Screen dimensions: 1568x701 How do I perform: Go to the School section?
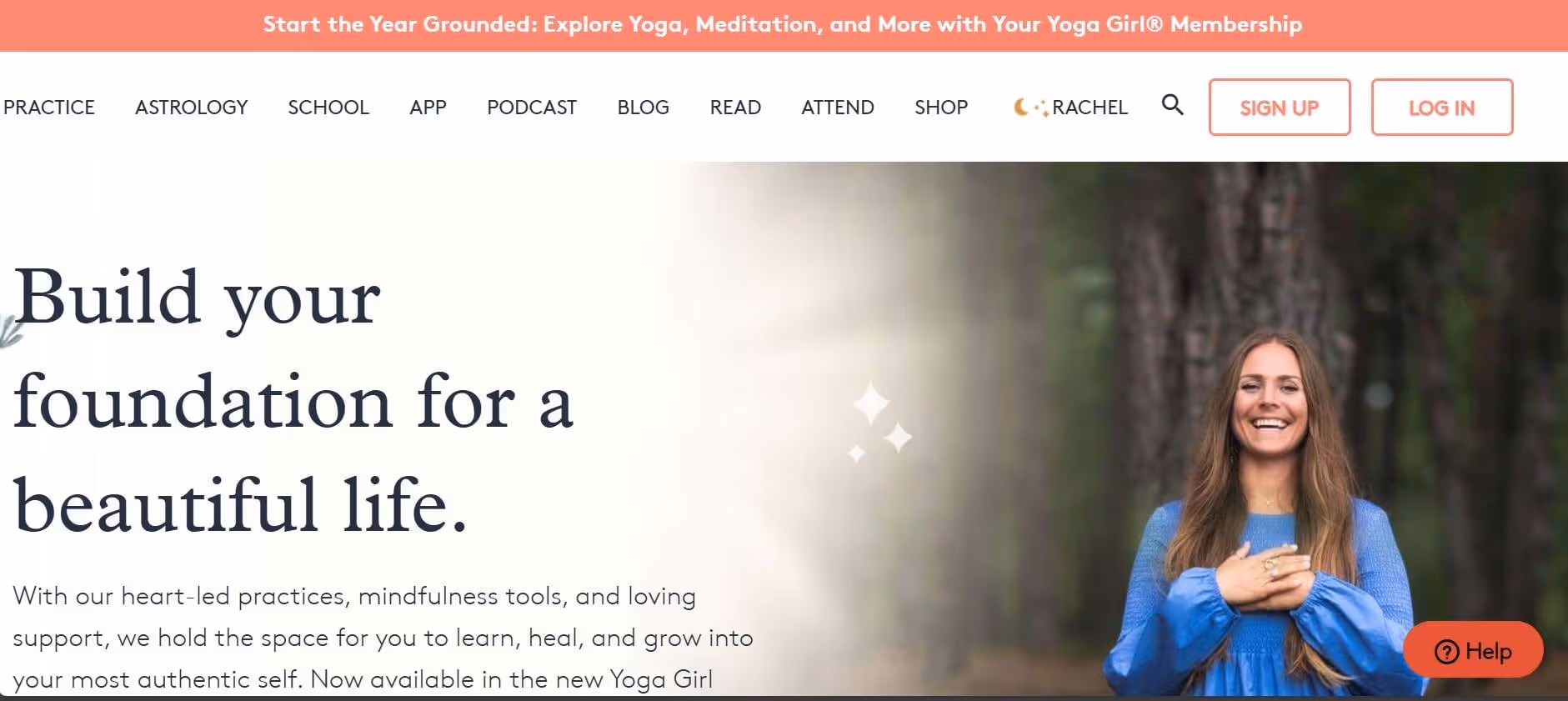(328, 108)
